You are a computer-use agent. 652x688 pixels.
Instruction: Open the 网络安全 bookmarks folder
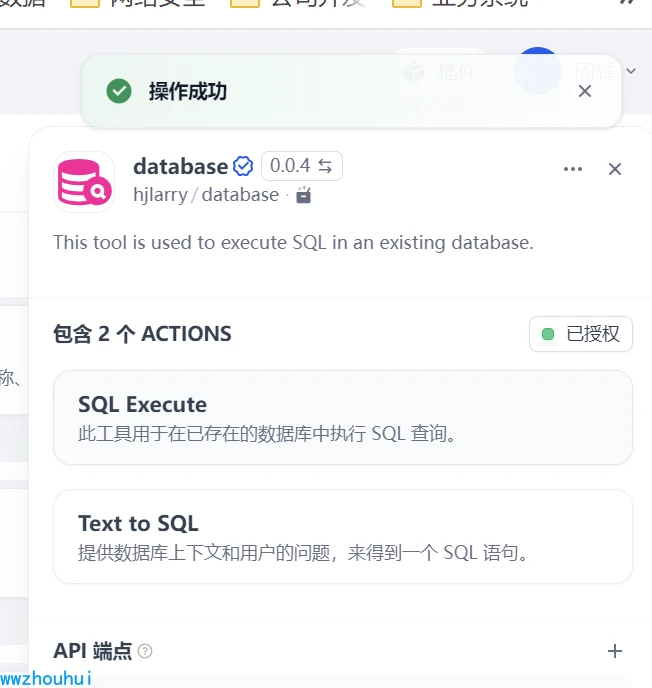tap(137, 4)
